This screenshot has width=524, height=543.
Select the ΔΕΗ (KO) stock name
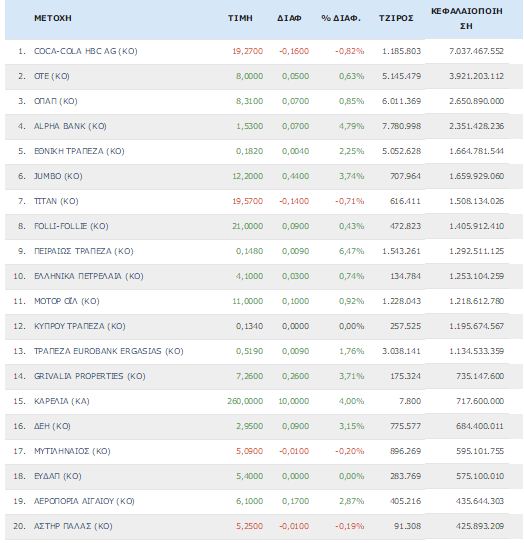point(52,426)
